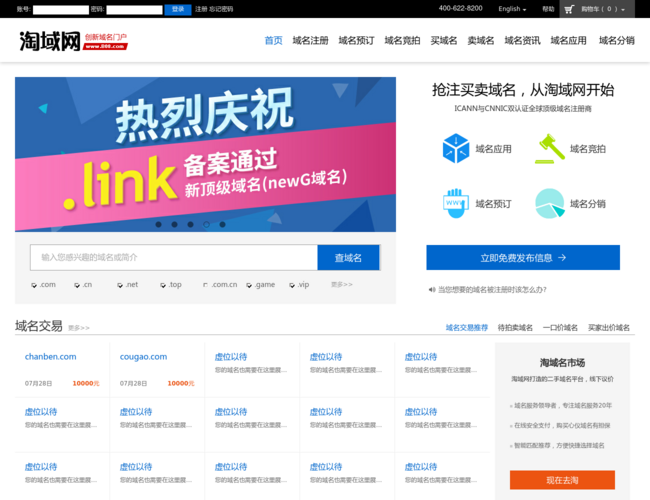Viewport: 650px width, 500px height.
Task: Click the 立即免费发布信息 button
Action: coord(523,257)
